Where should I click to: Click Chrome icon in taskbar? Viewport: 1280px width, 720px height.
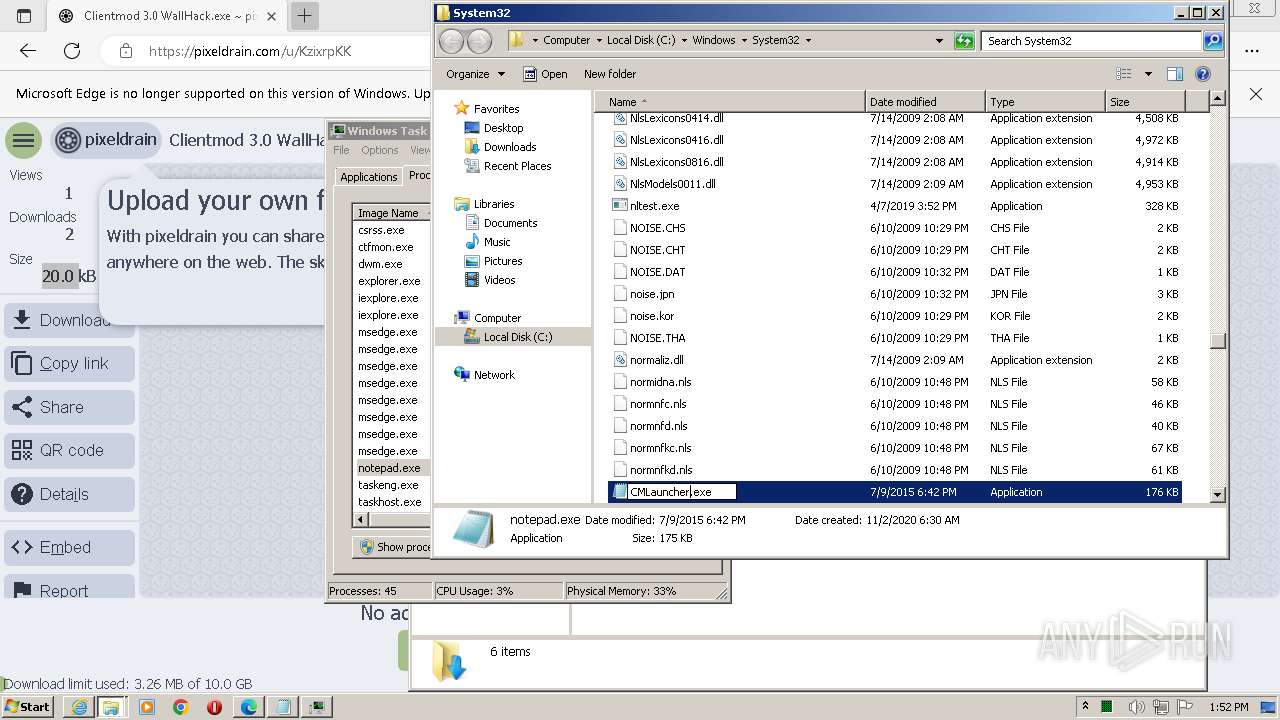[x=181, y=707]
